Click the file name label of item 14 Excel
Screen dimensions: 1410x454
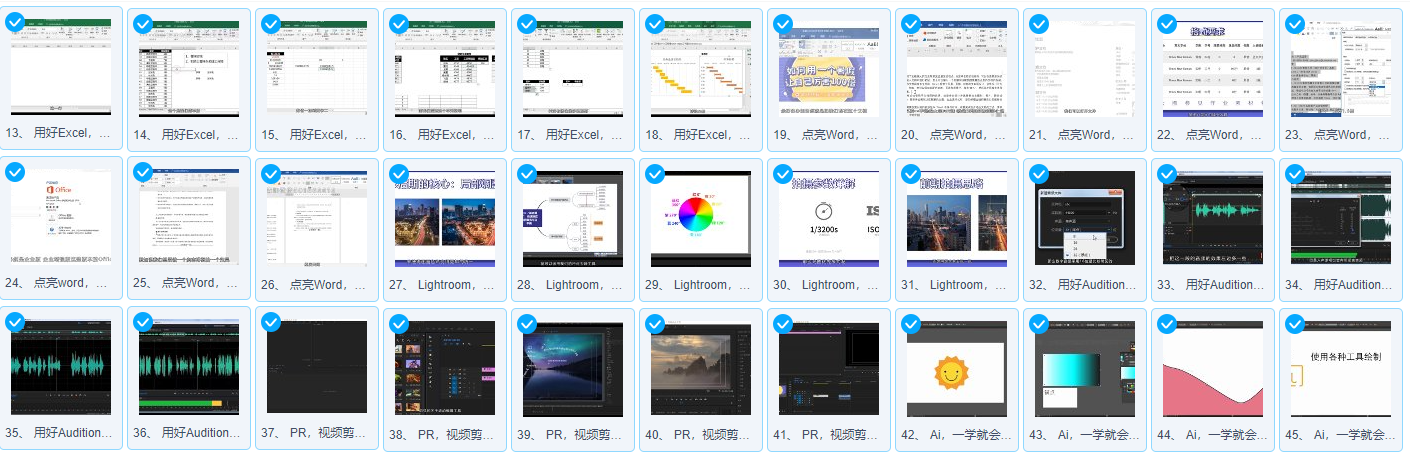click(189, 134)
